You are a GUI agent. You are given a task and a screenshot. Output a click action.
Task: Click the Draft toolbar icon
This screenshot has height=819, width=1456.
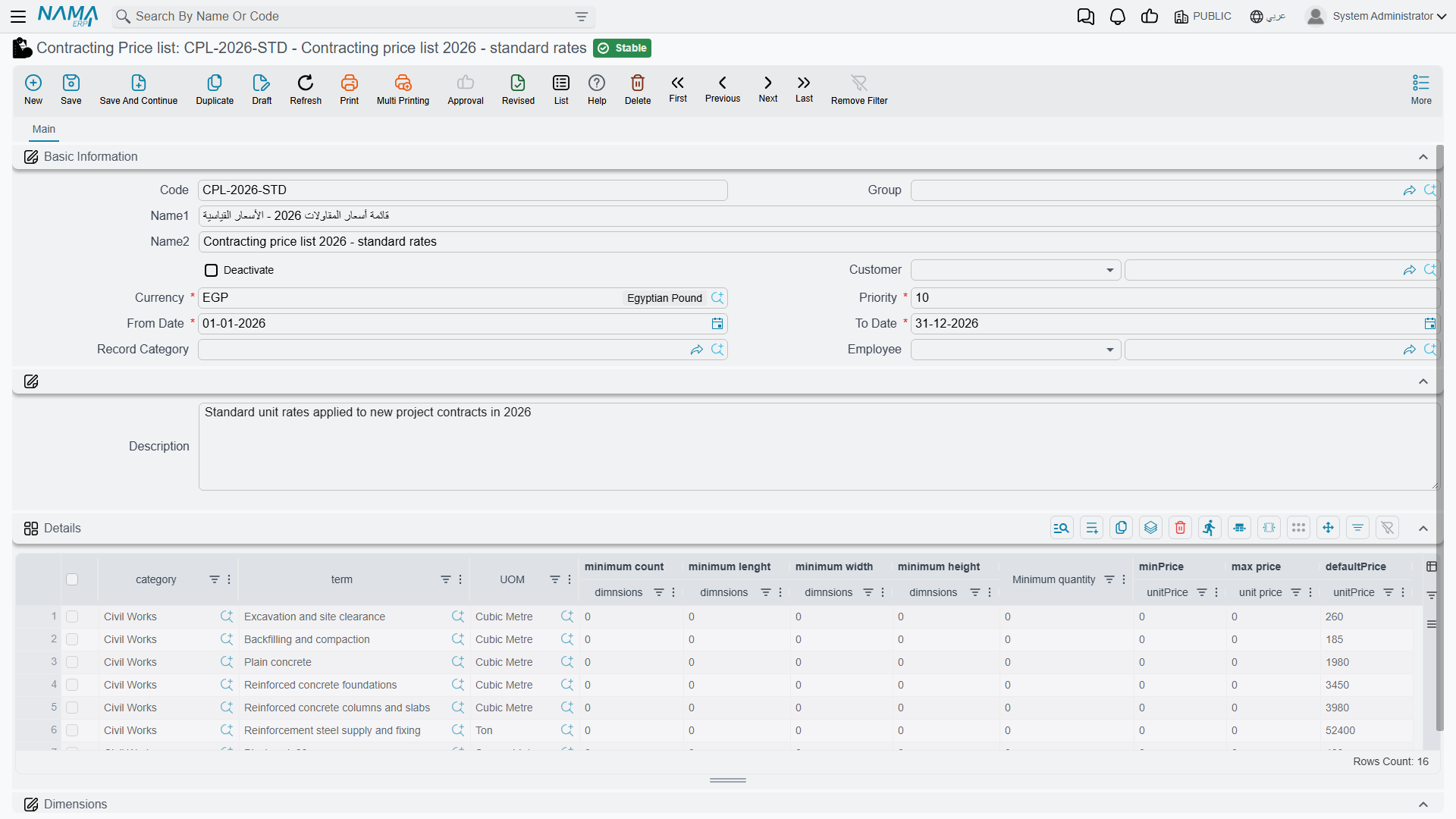pyautogui.click(x=262, y=89)
